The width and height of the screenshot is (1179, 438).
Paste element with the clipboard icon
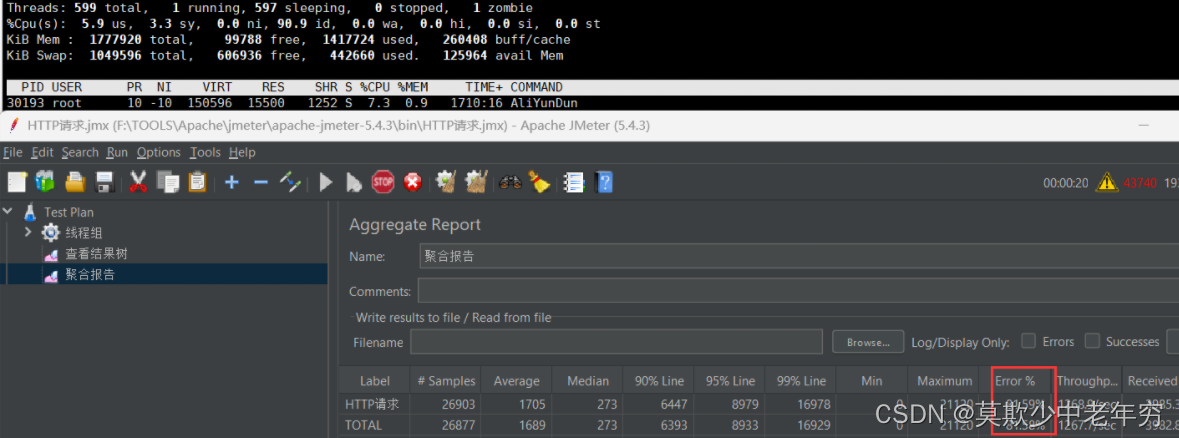coord(197,182)
